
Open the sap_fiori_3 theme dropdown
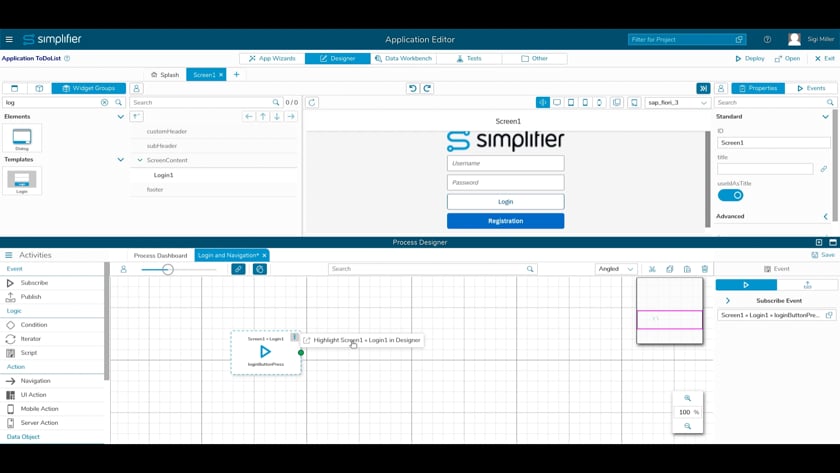tap(678, 102)
